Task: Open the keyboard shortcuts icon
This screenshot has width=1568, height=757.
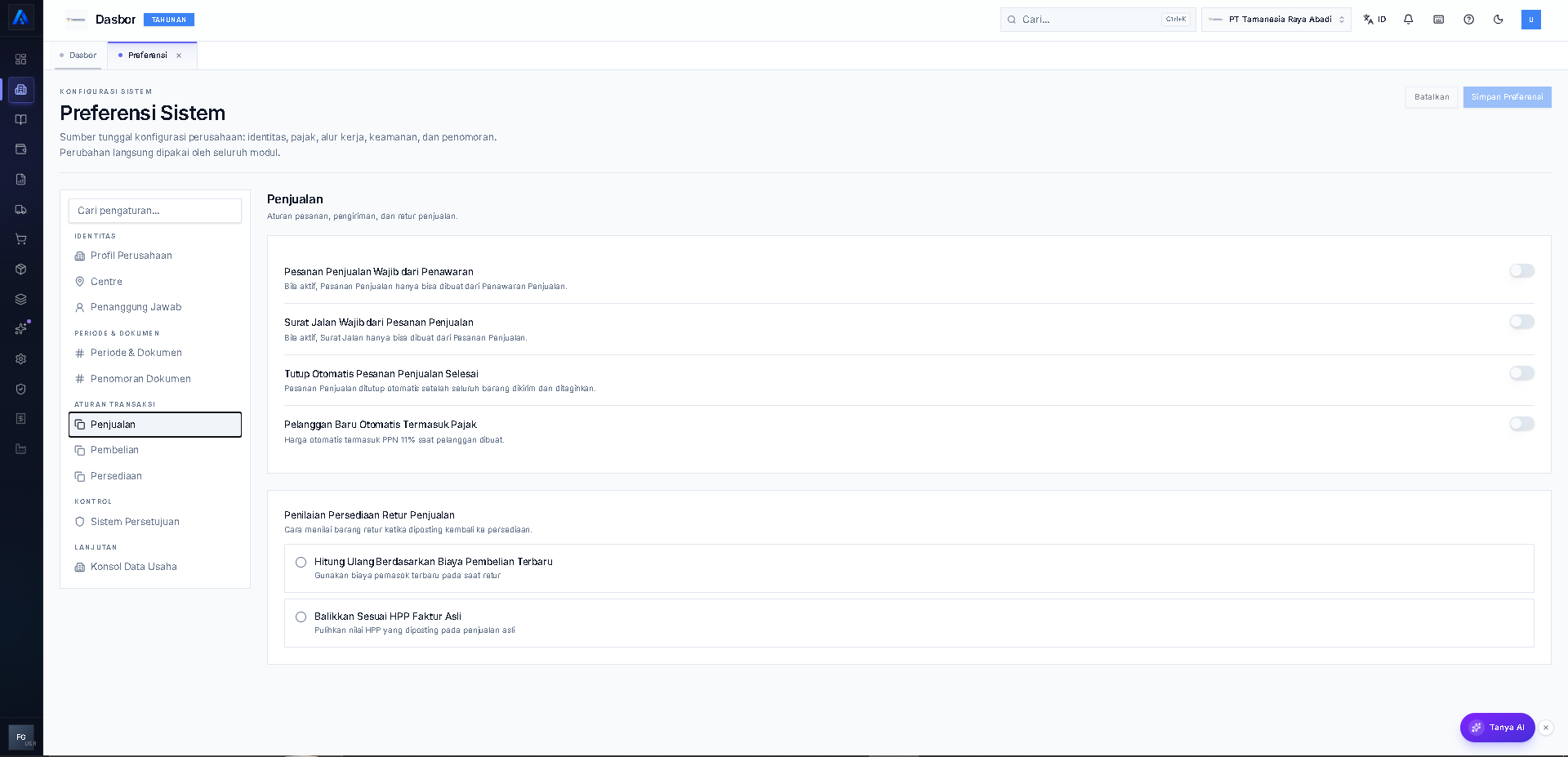Action: (1439, 20)
